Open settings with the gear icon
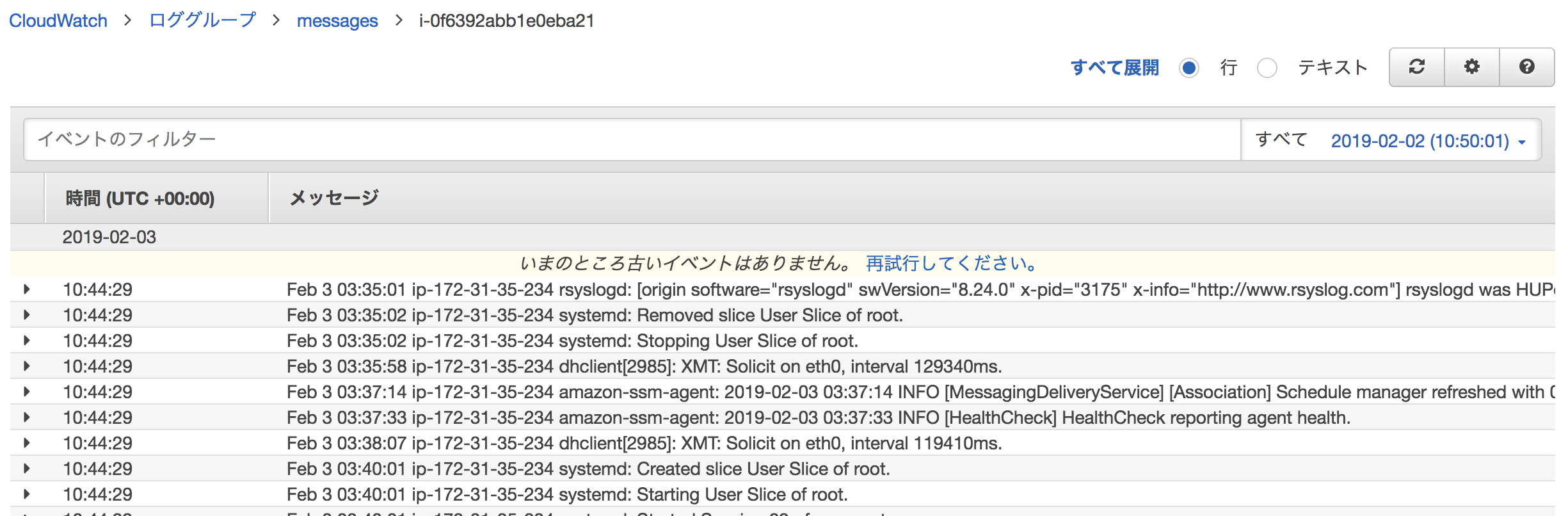The image size is (1568, 516). click(1471, 67)
